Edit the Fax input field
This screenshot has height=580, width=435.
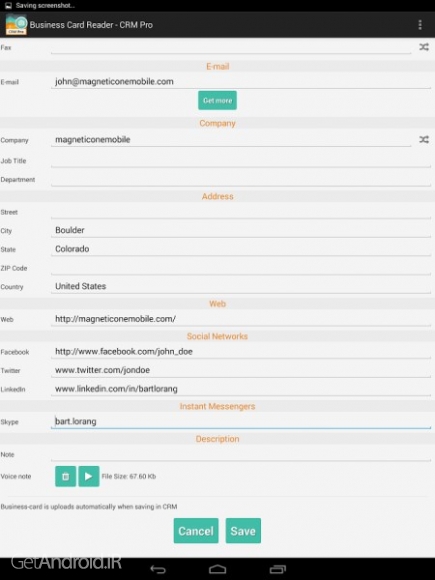(231, 47)
